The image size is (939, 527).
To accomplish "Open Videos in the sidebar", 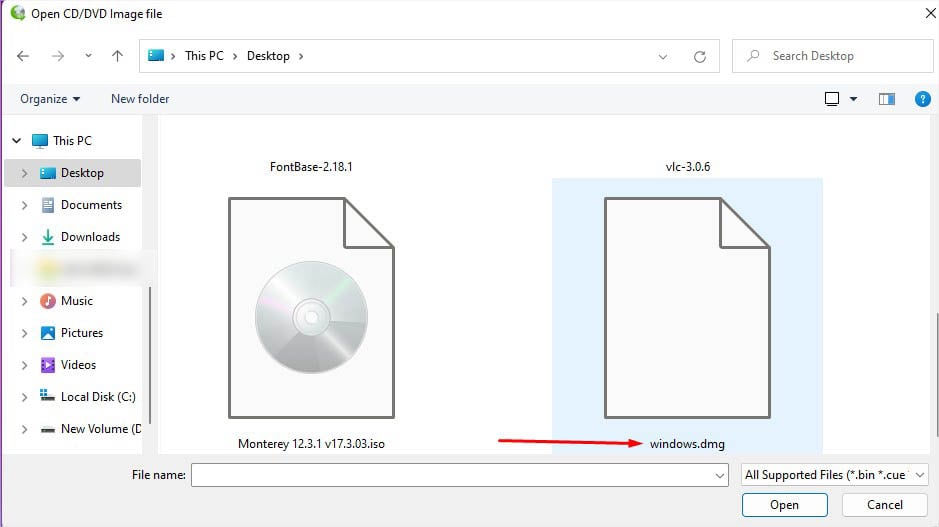I will pyautogui.click(x=78, y=364).
